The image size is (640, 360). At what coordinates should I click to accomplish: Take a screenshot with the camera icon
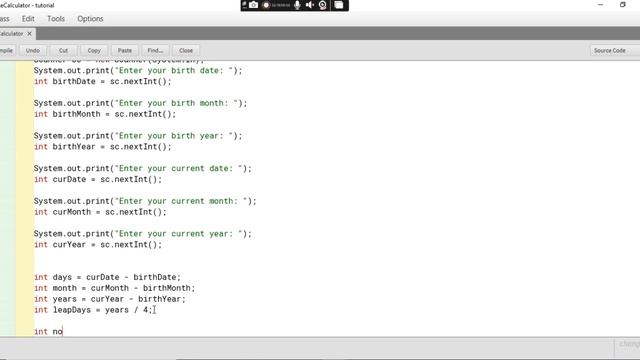[253, 5]
